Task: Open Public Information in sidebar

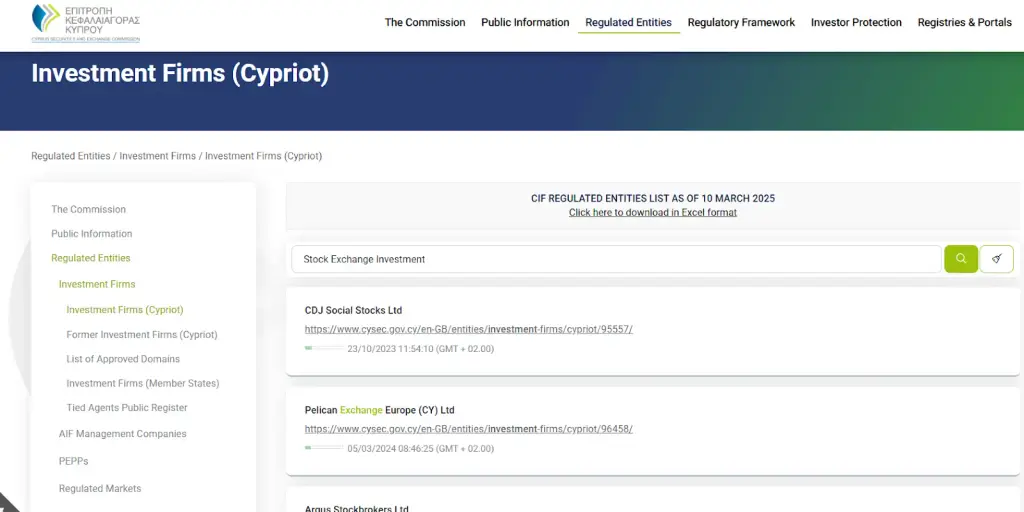Action: [91, 234]
